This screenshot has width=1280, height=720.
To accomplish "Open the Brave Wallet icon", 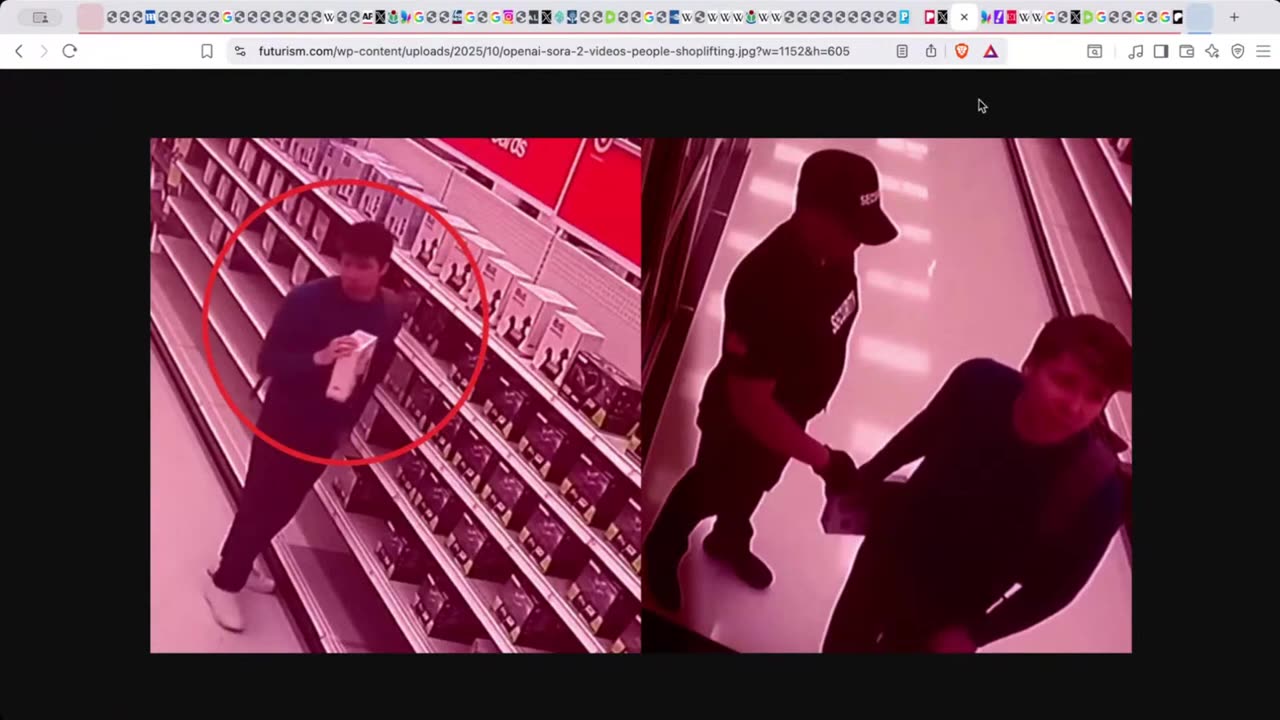I will 1186,51.
